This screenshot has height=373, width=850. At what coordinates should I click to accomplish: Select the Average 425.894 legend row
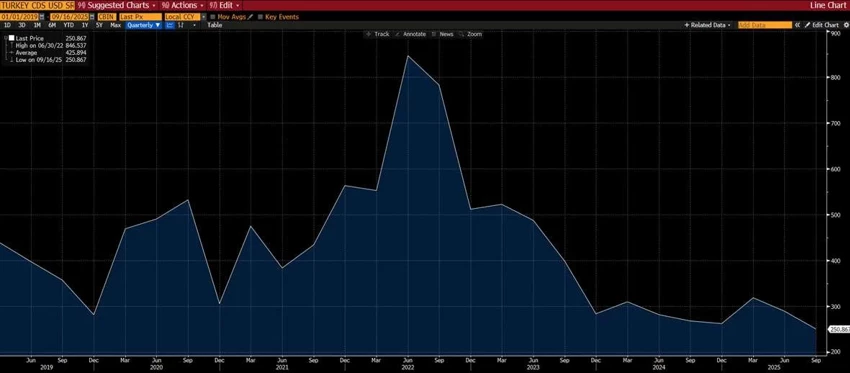47,53
